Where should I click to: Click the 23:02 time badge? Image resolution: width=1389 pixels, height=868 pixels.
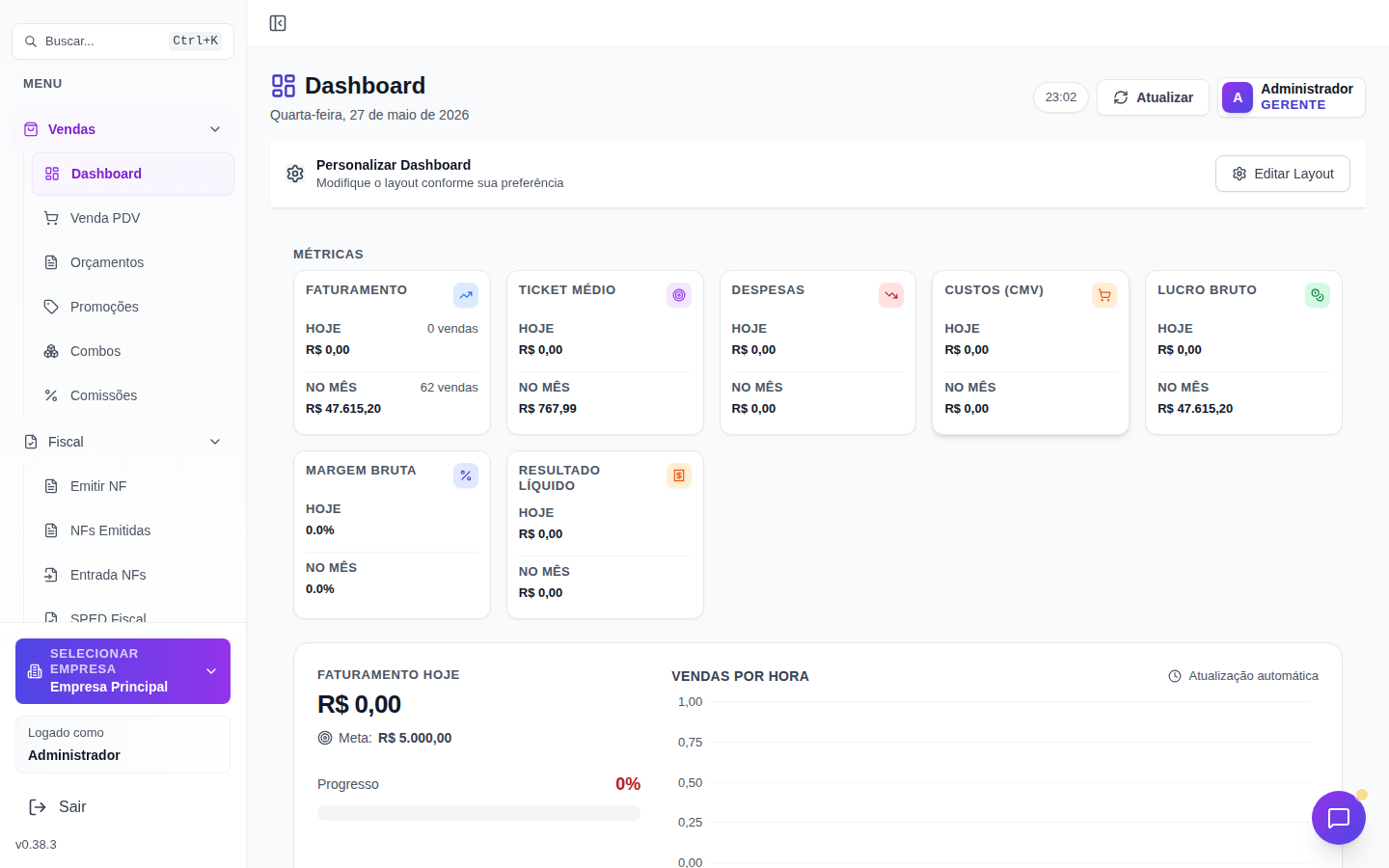point(1061,97)
